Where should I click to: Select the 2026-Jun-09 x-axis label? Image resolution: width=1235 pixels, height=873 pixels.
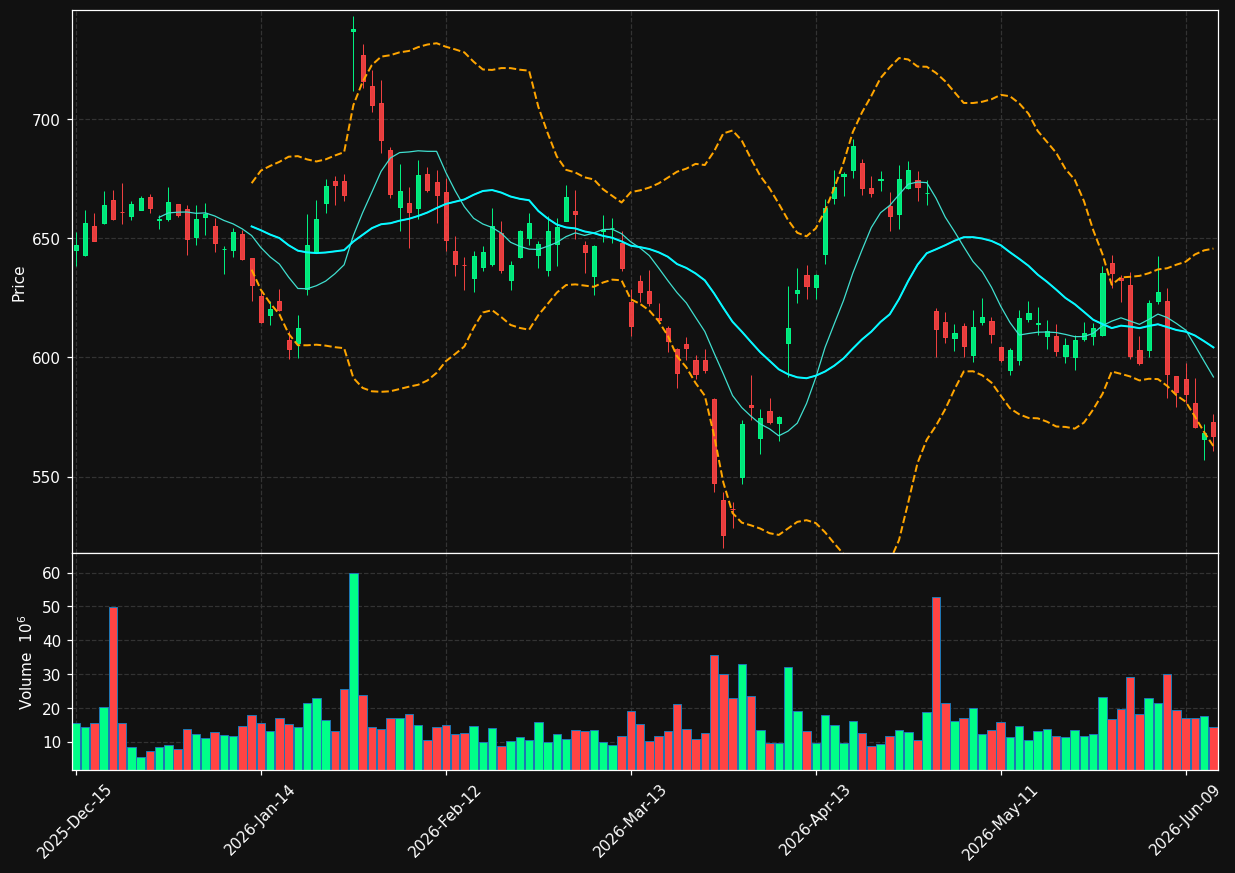click(x=1186, y=821)
